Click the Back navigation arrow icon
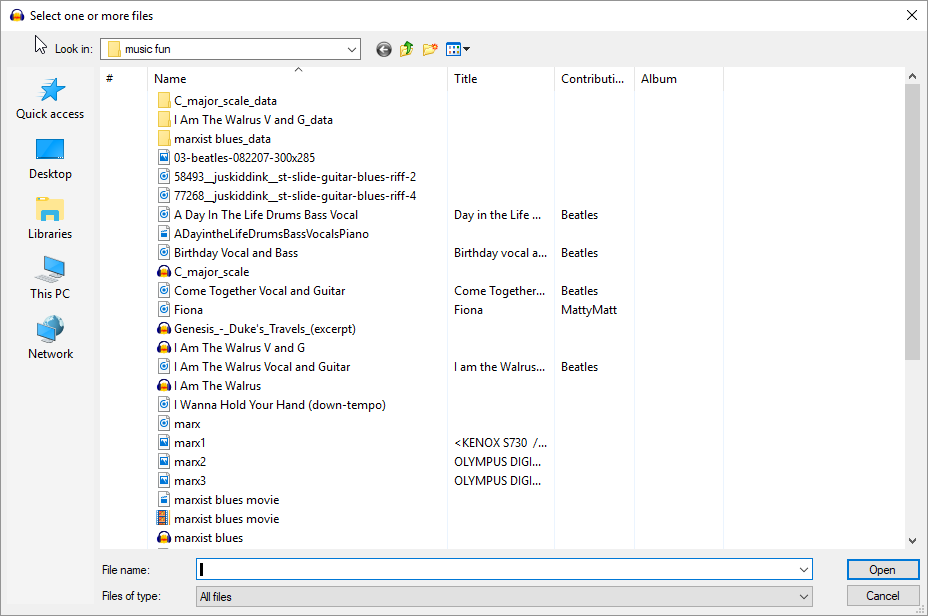The width and height of the screenshot is (928, 616). (384, 49)
